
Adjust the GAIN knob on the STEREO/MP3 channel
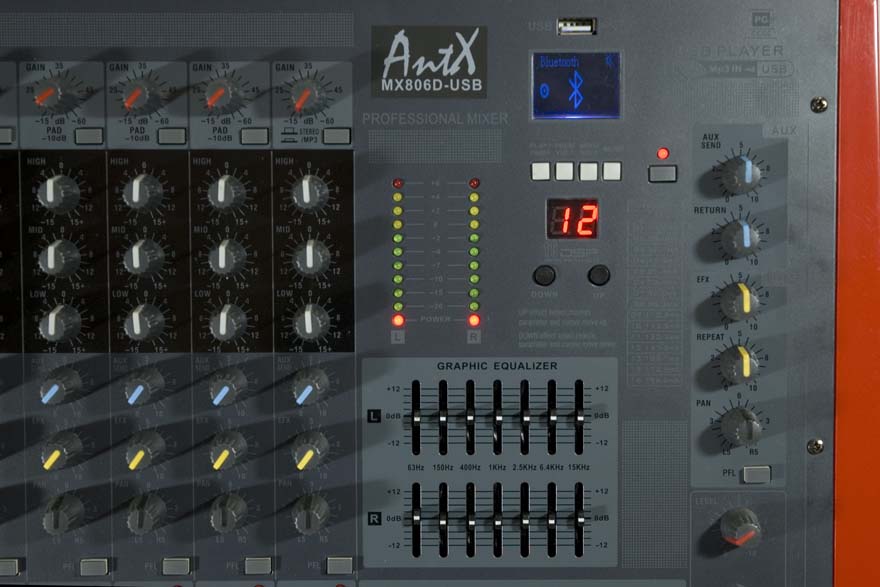(x=308, y=96)
